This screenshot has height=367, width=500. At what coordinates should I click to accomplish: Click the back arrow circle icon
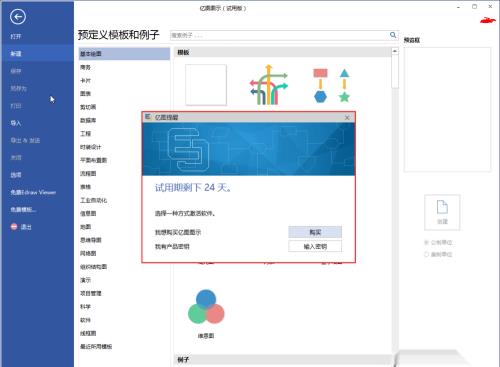(18, 16)
